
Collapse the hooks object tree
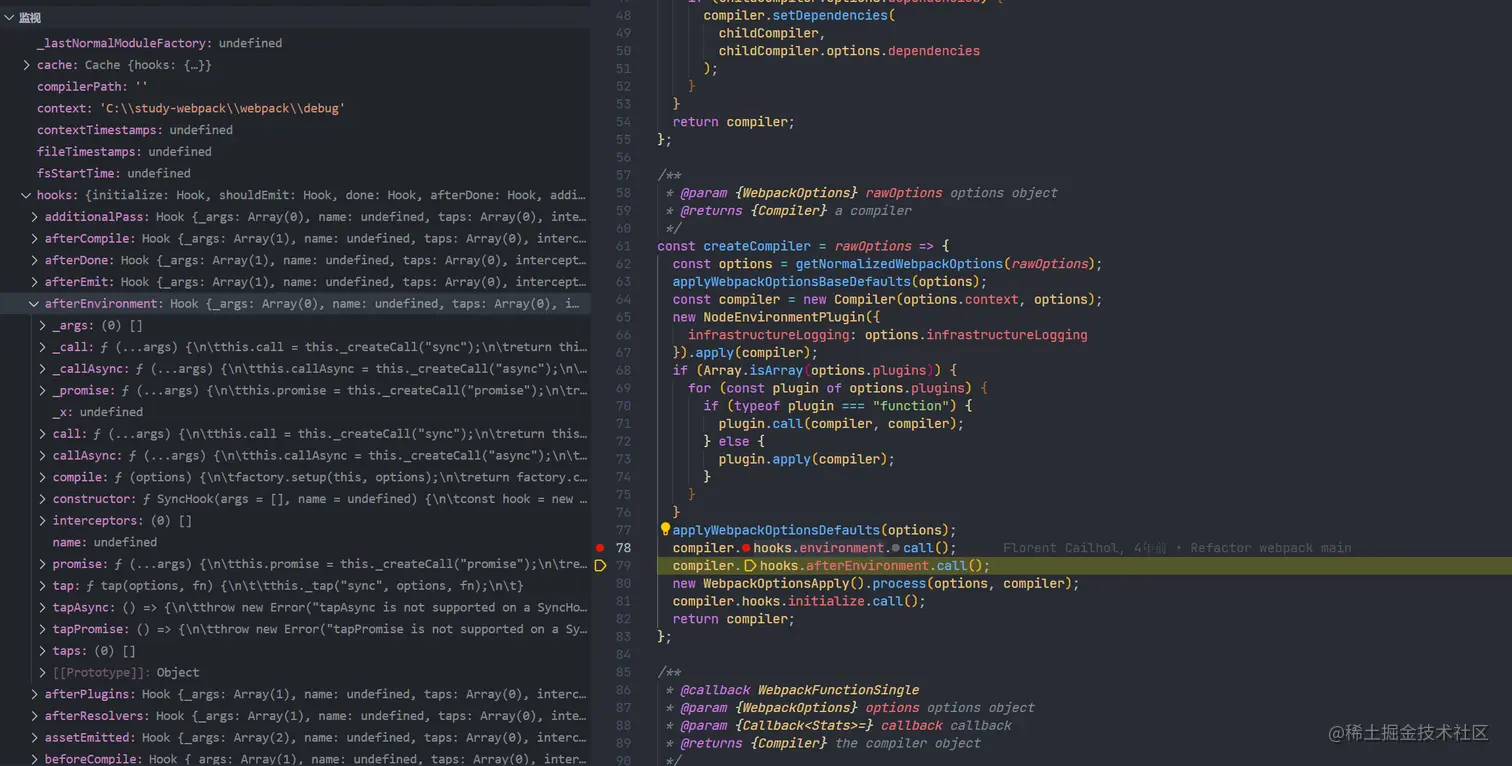[27, 195]
